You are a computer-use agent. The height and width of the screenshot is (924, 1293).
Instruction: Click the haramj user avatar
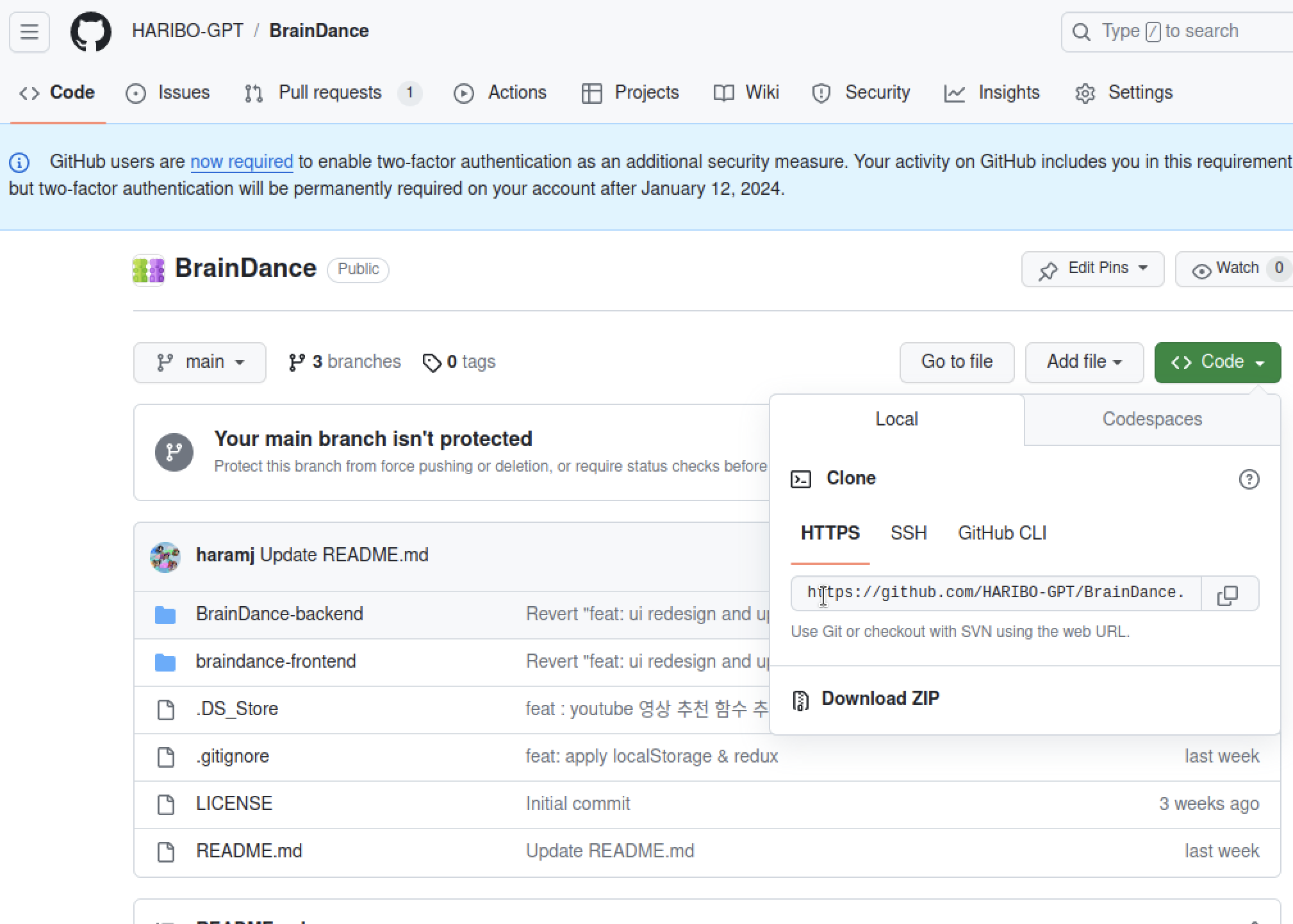click(165, 557)
